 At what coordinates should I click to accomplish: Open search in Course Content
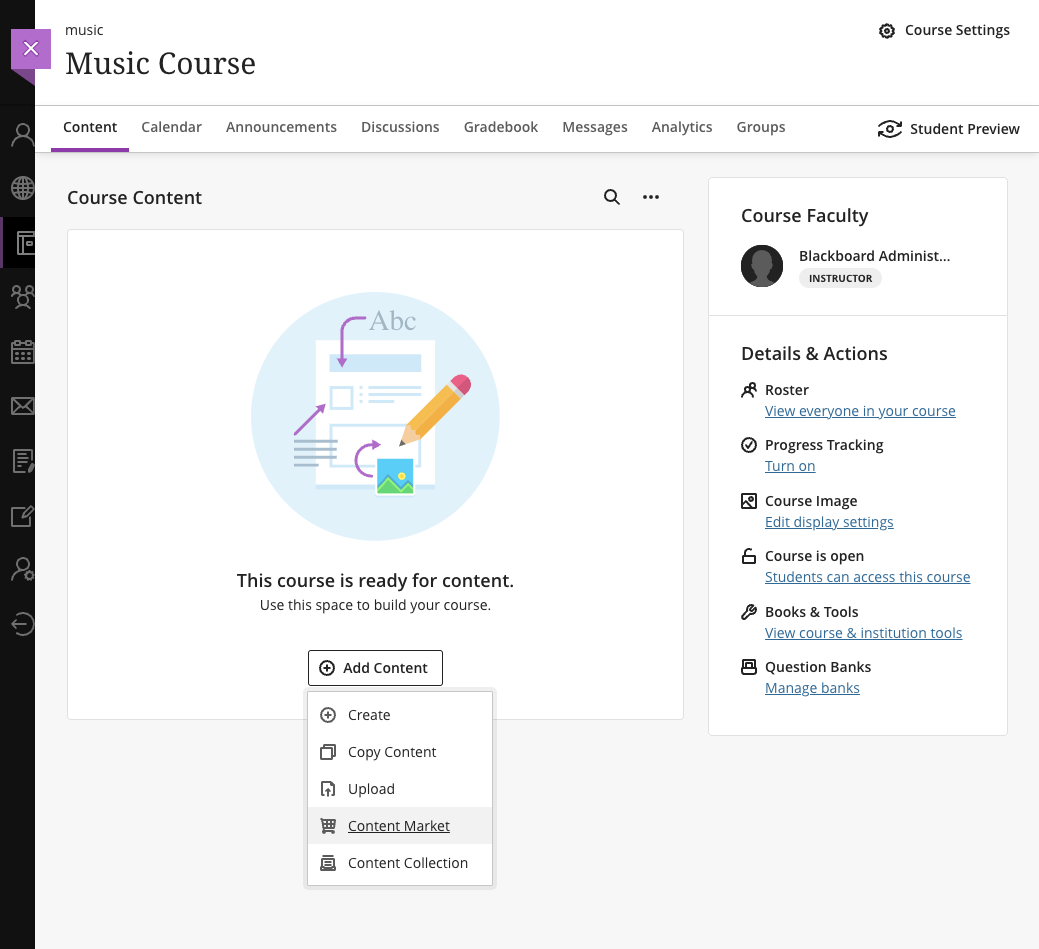point(611,197)
